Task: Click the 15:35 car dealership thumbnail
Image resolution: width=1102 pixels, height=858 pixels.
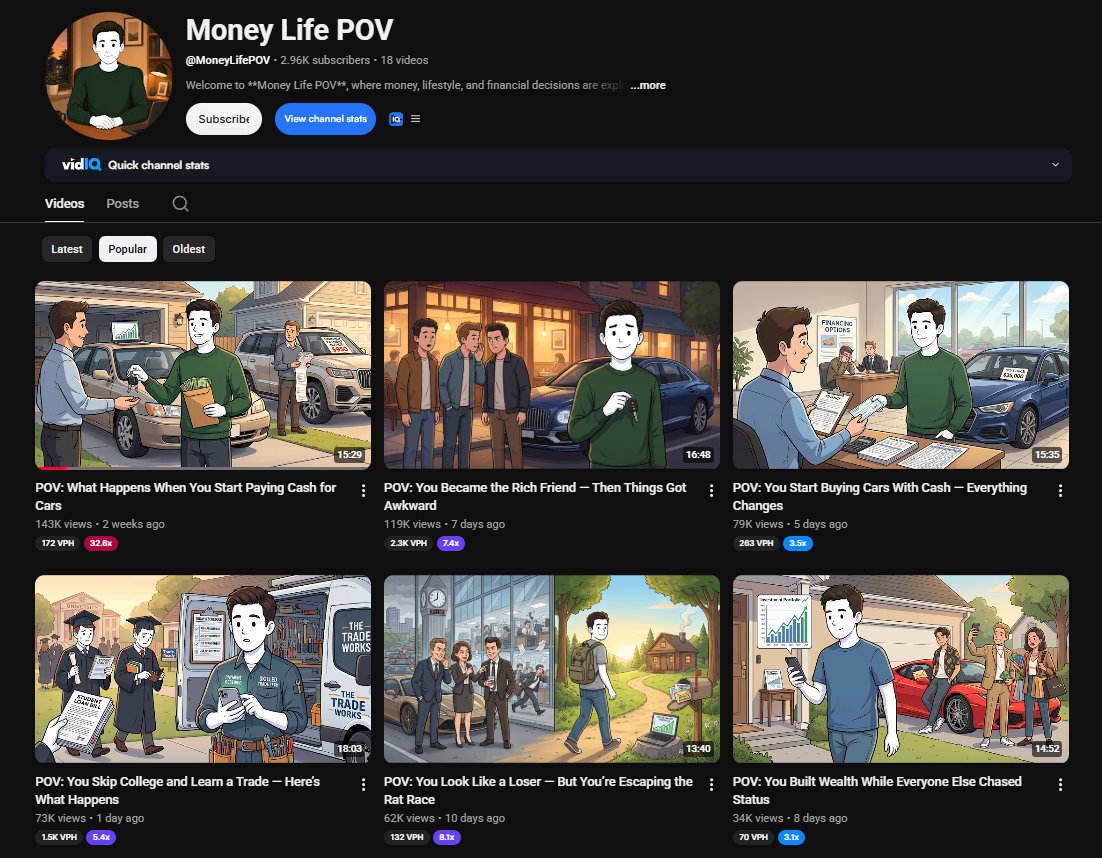Action: 900,375
